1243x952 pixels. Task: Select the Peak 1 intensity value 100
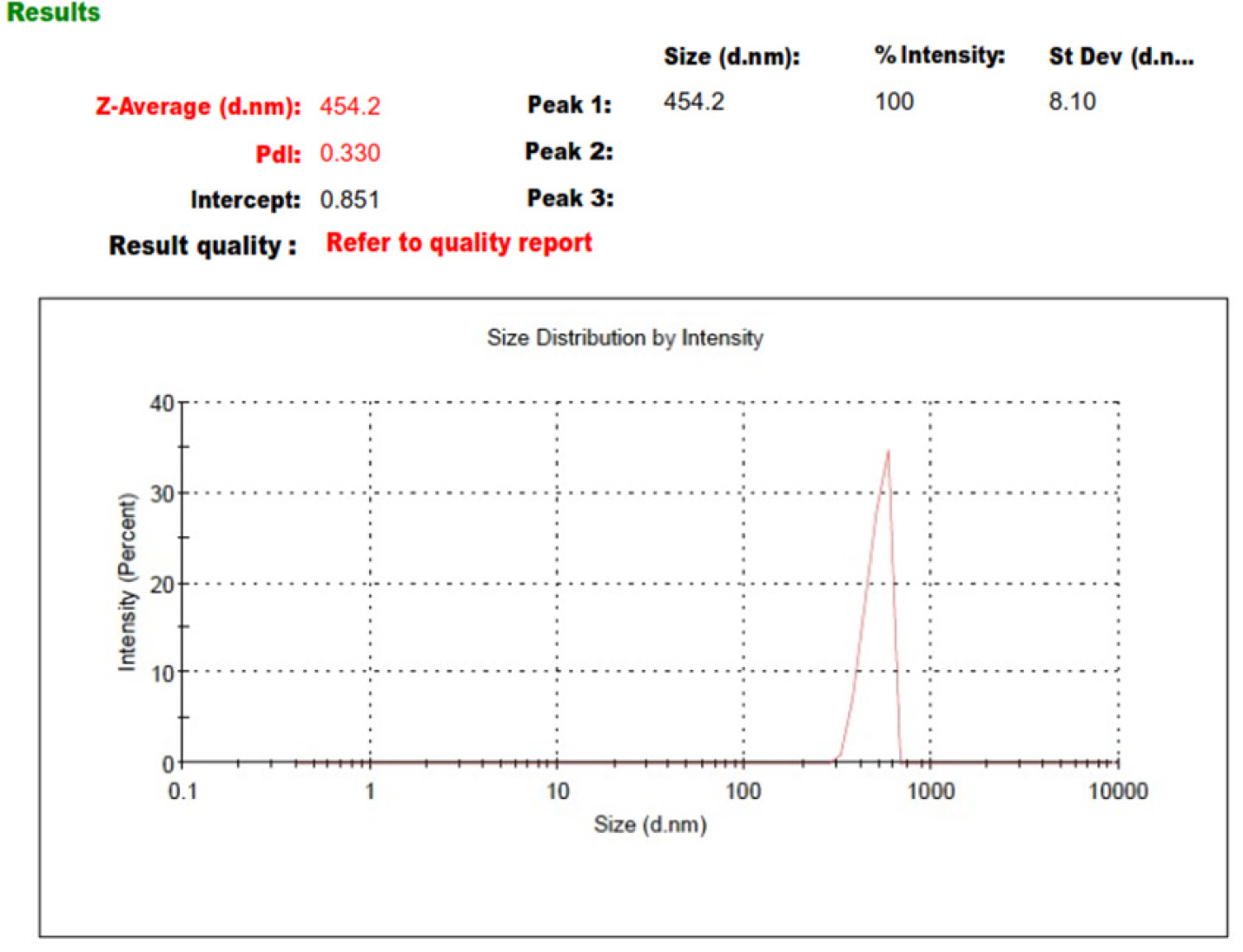(894, 102)
